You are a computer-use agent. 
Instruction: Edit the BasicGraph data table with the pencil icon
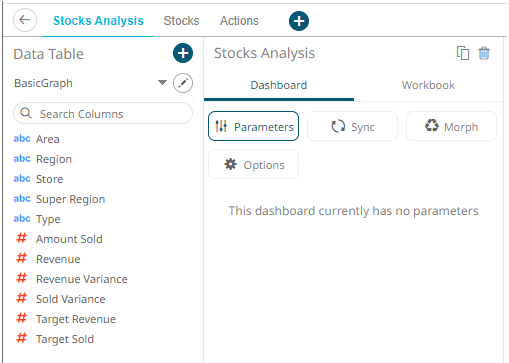[183, 83]
